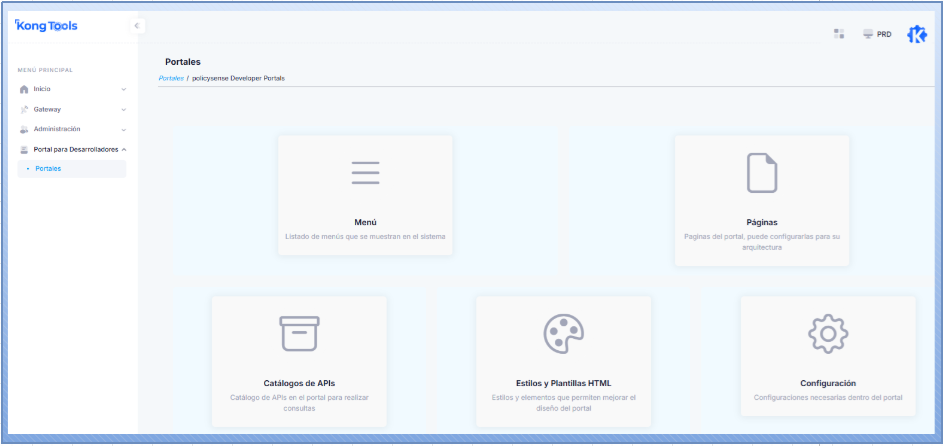Select Portales in the sidebar submenu
This screenshot has width=944, height=447.
pyautogui.click(x=48, y=169)
